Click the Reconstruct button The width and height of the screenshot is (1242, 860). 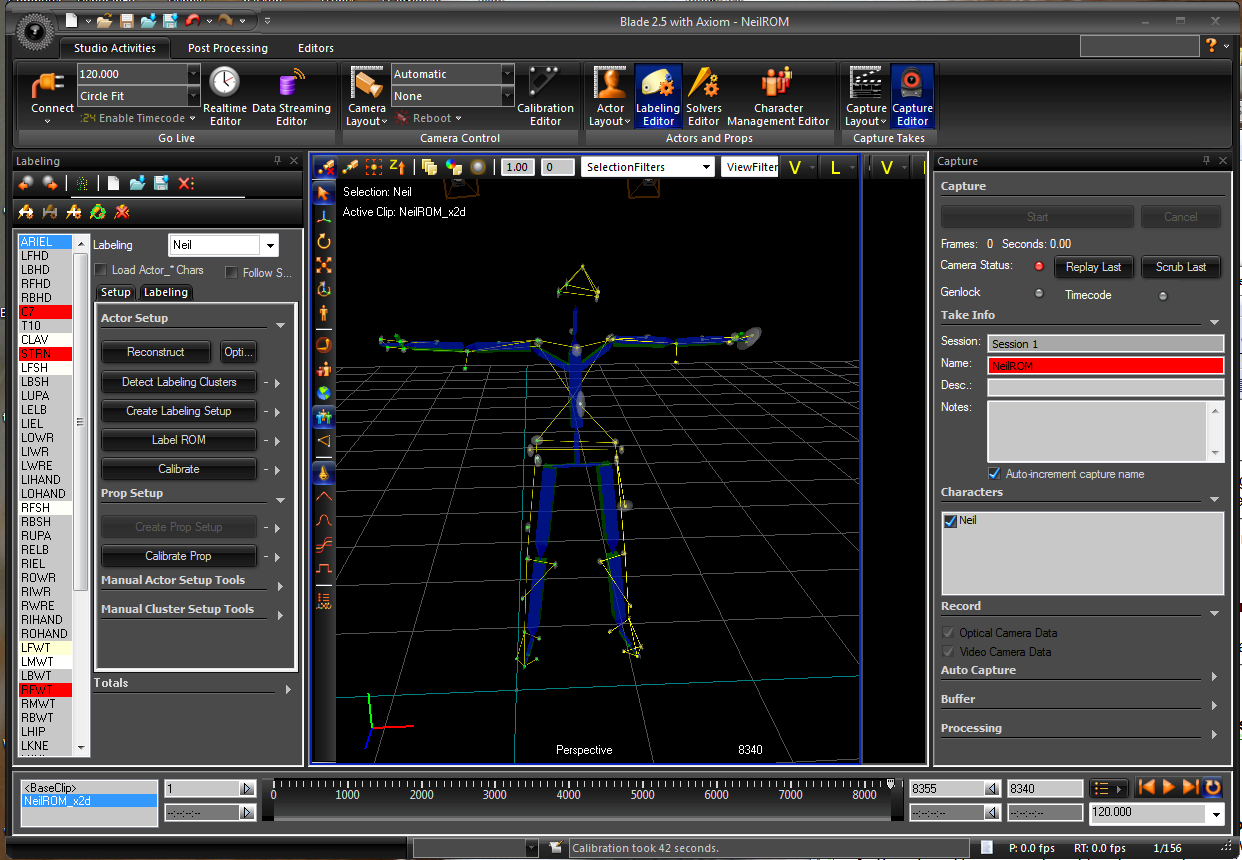(156, 352)
